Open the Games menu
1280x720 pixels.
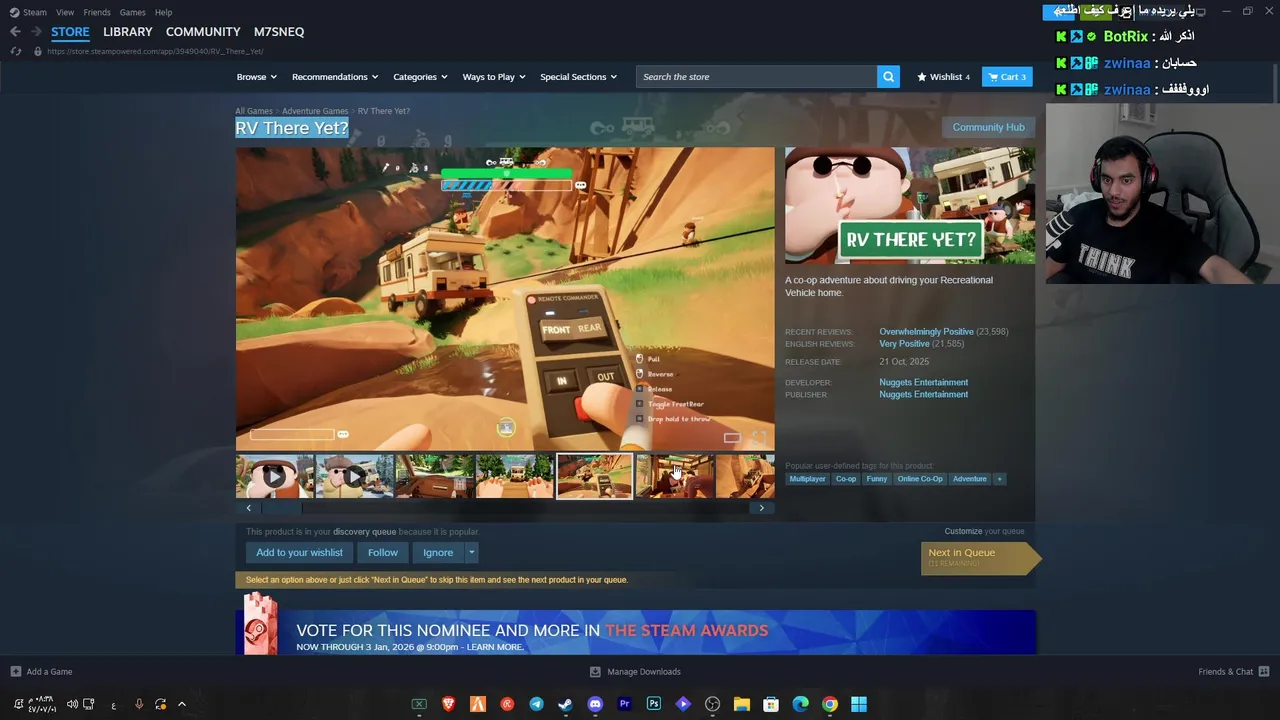click(132, 12)
